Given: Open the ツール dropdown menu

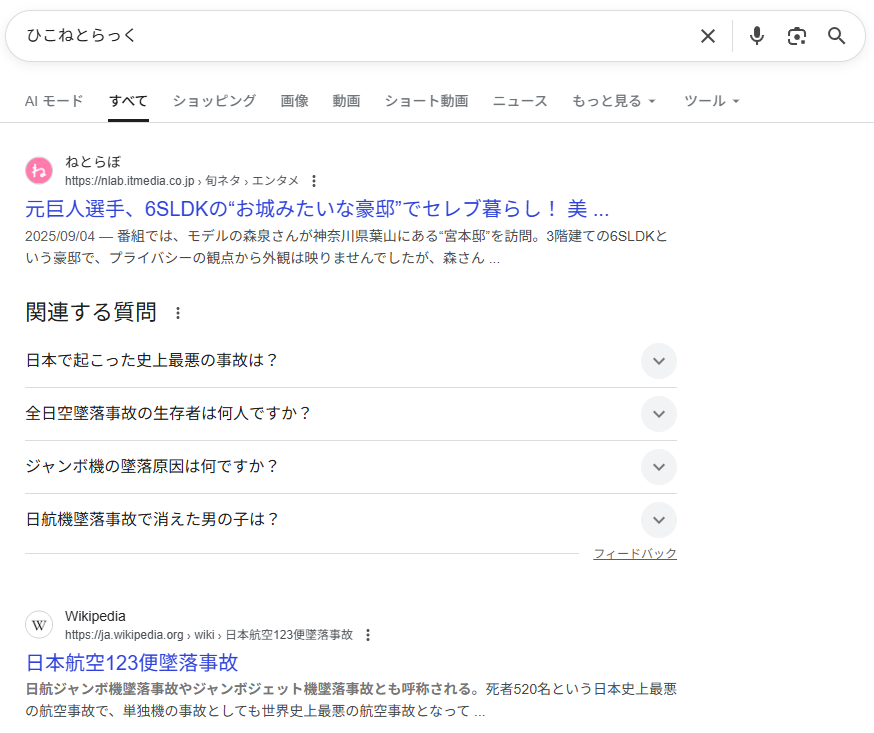Looking at the screenshot, I should pyautogui.click(x=711, y=101).
